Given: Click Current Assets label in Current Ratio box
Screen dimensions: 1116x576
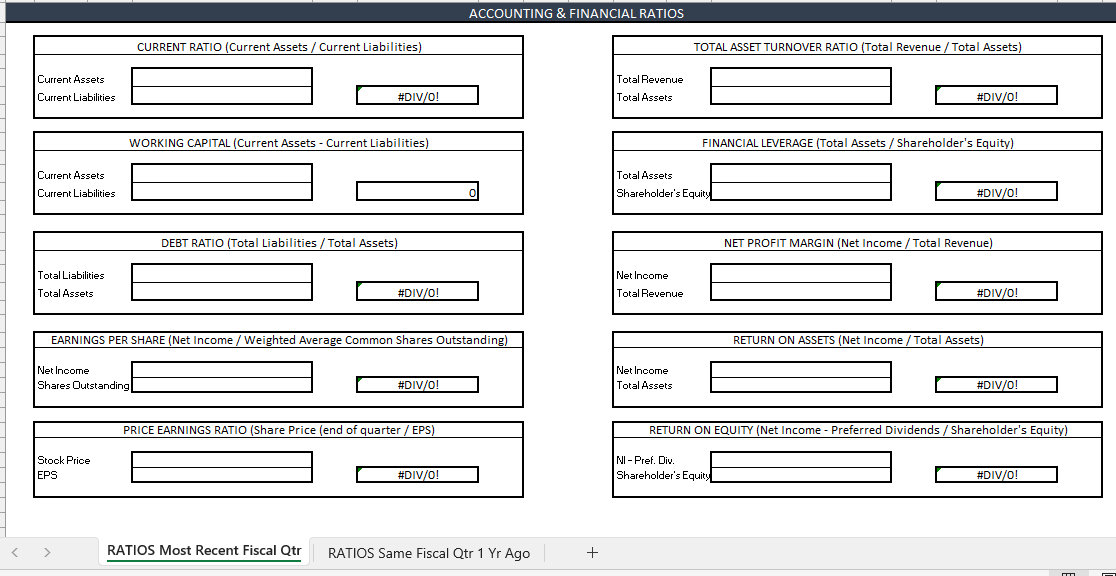Looking at the screenshot, I should coord(70,79).
